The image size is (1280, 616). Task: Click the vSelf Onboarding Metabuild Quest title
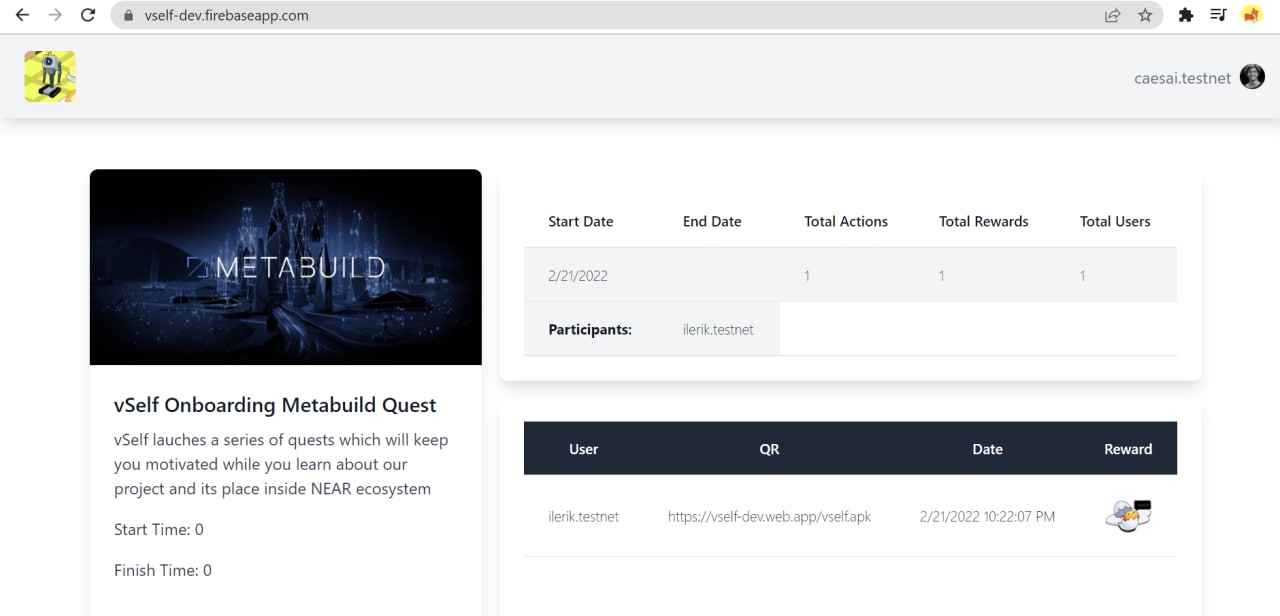click(x=275, y=405)
